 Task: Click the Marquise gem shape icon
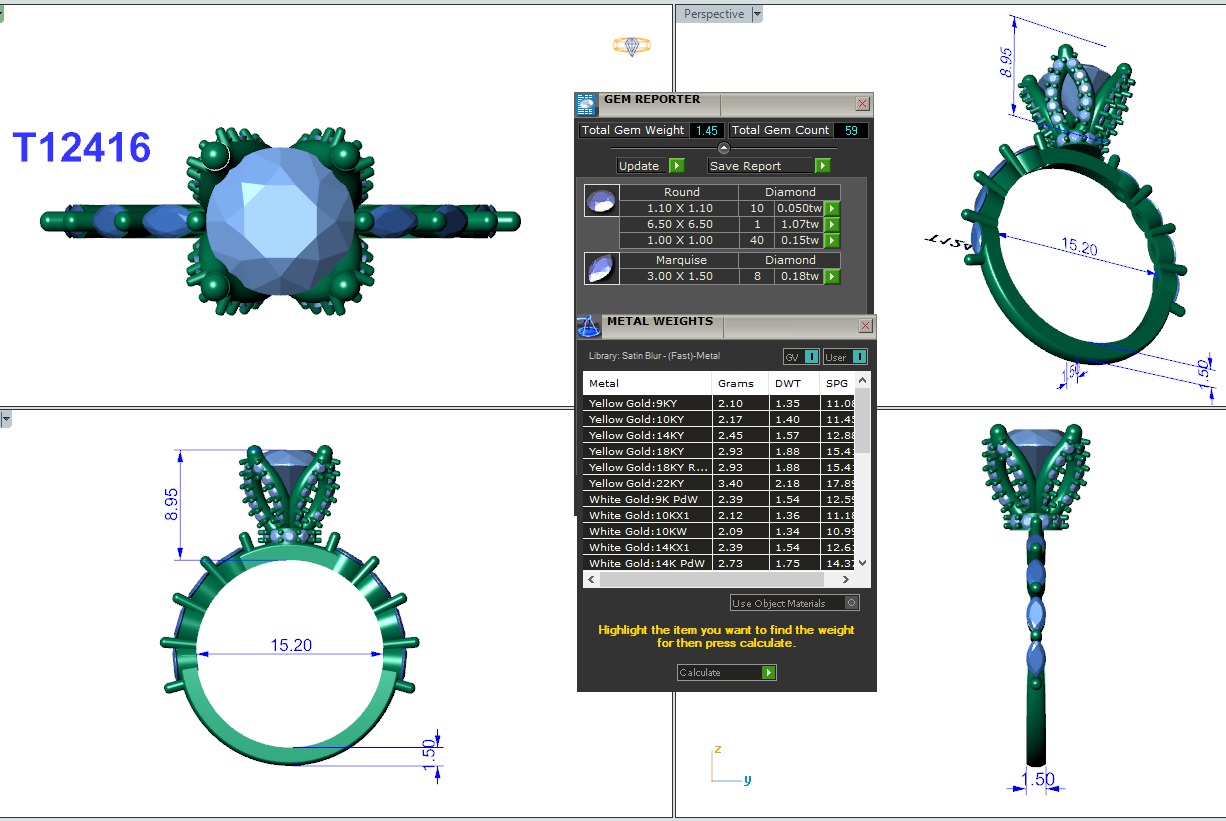coord(600,269)
